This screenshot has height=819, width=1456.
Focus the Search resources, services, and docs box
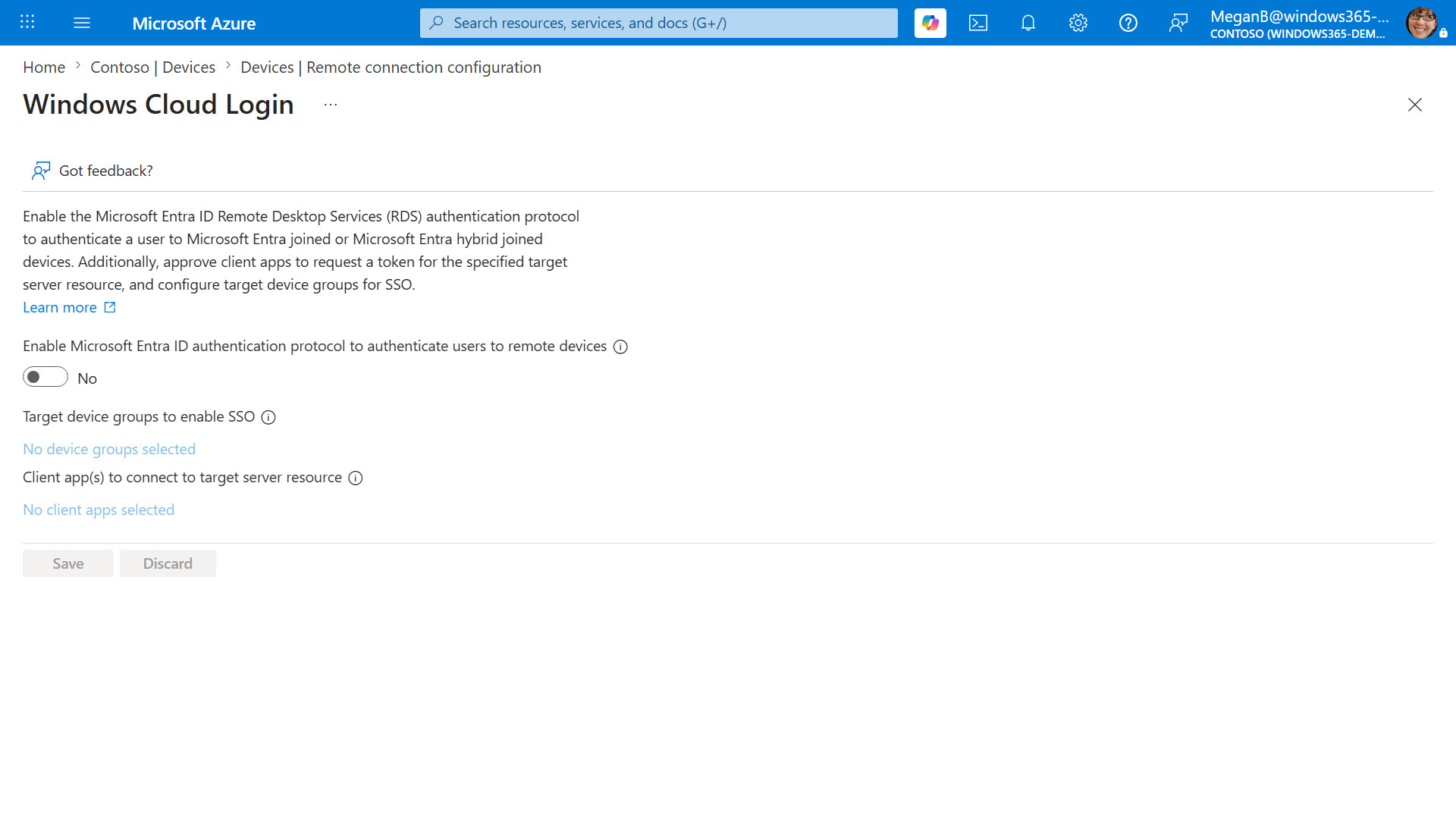pyautogui.click(x=659, y=23)
